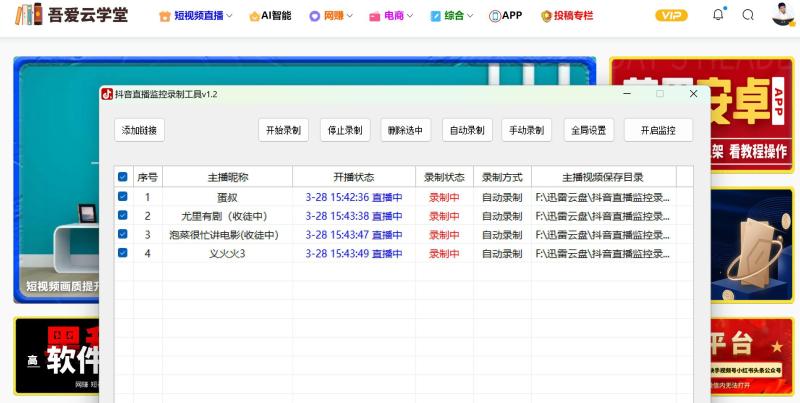The image size is (800, 403).
Task: Click the purple 网赚 circle icon
Action: 314,16
